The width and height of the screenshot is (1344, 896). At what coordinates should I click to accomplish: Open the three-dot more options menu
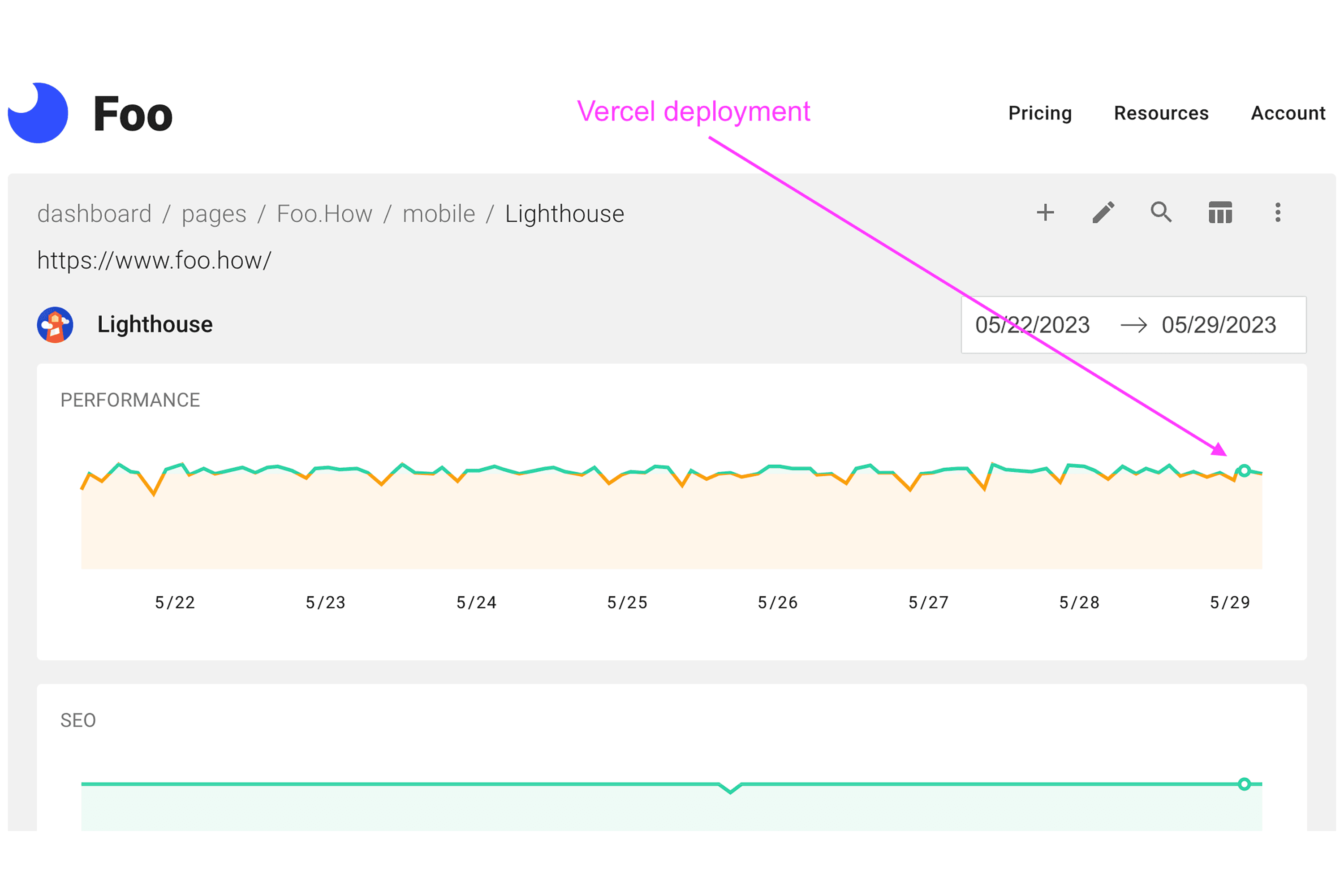tap(1278, 212)
